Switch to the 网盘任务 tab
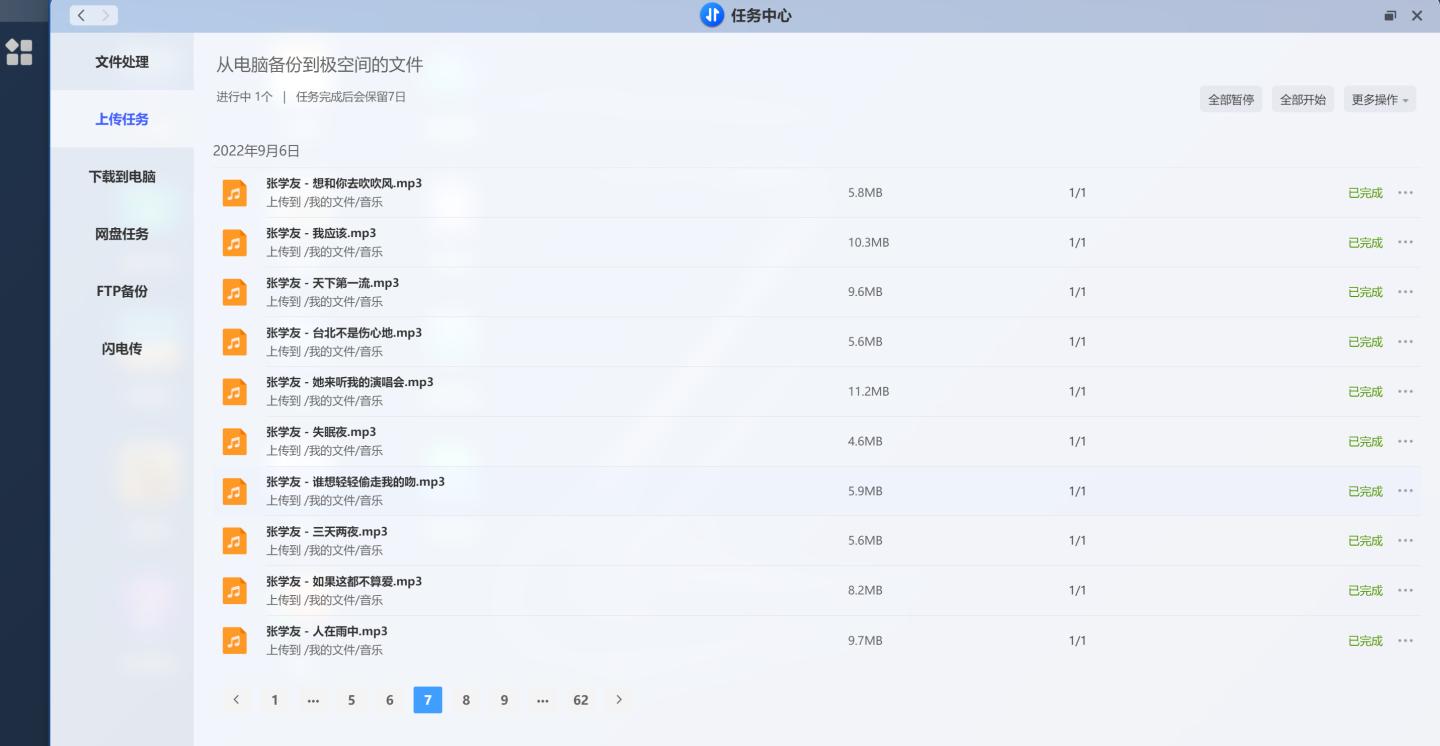Image resolution: width=1440 pixels, height=746 pixels. coord(122,234)
